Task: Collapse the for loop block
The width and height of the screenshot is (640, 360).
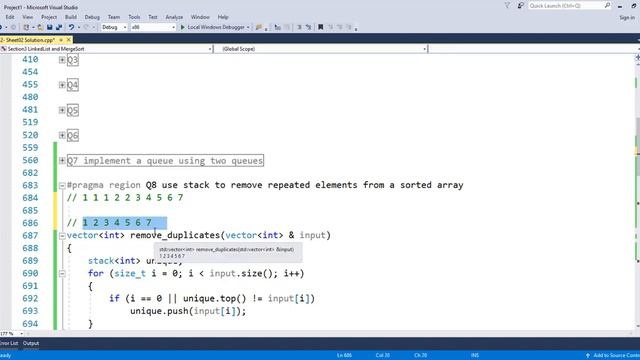Action: coord(62,273)
